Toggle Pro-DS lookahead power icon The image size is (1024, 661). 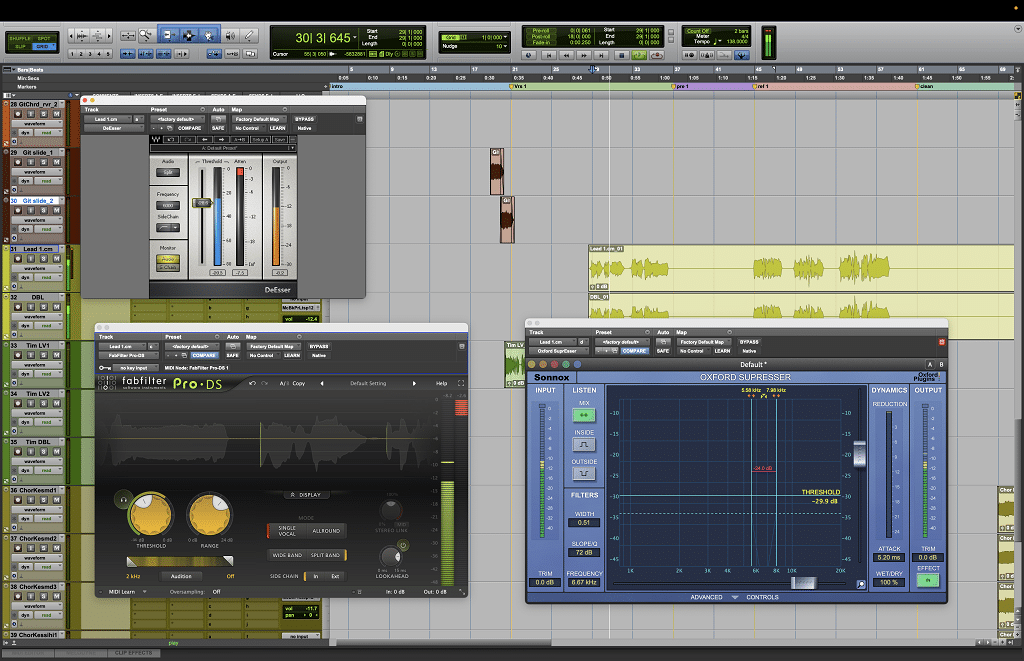point(403,545)
